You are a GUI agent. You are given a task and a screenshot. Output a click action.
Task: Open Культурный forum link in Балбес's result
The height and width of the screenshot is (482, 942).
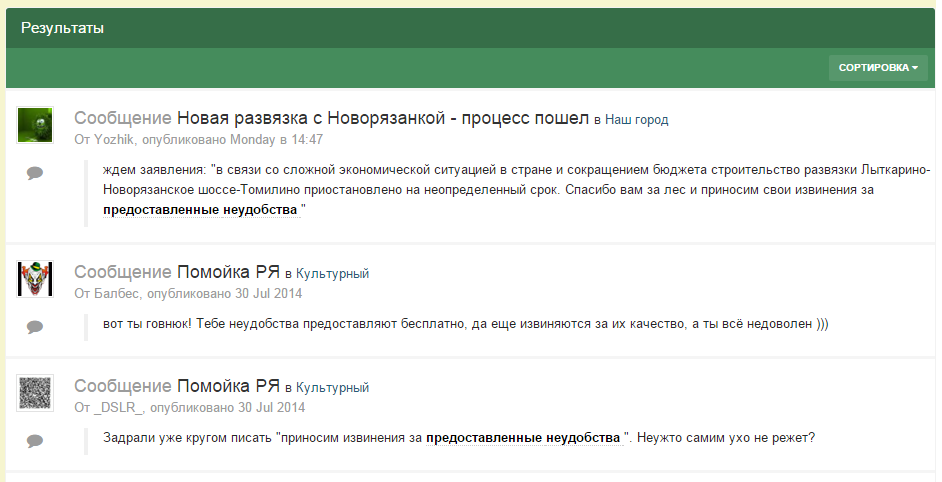[332, 273]
